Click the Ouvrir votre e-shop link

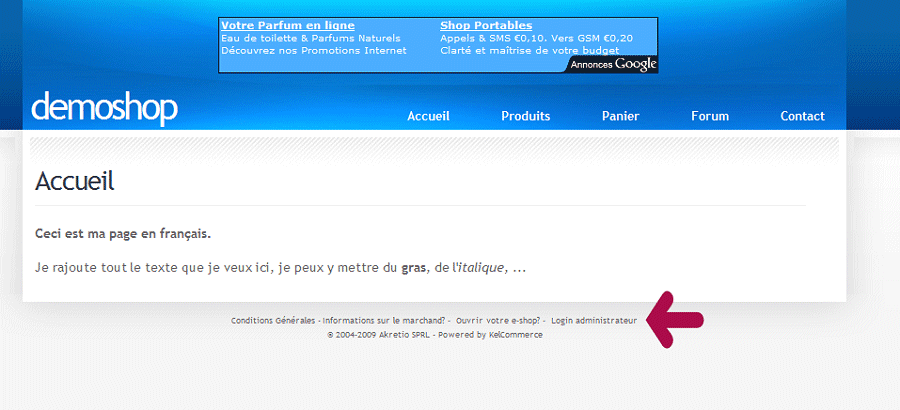(498, 321)
